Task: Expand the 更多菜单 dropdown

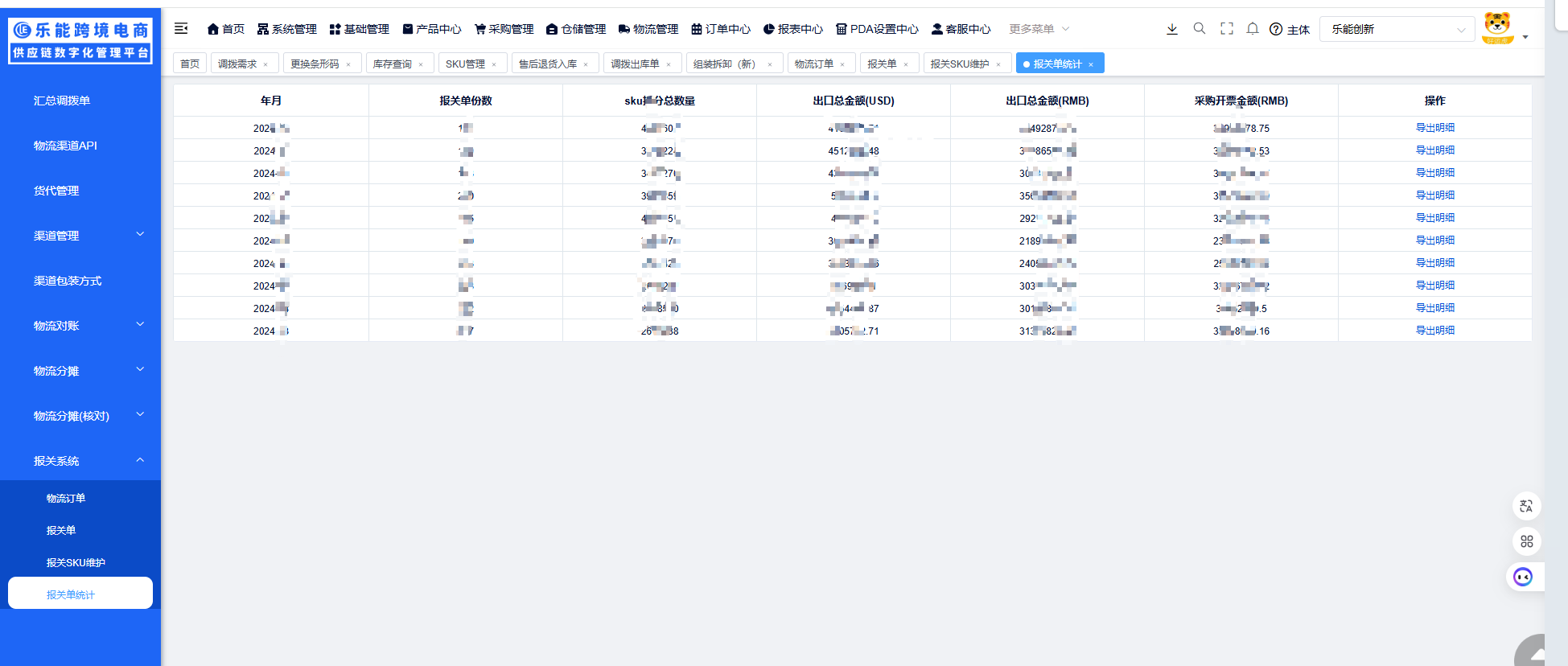Action: [x=1039, y=29]
